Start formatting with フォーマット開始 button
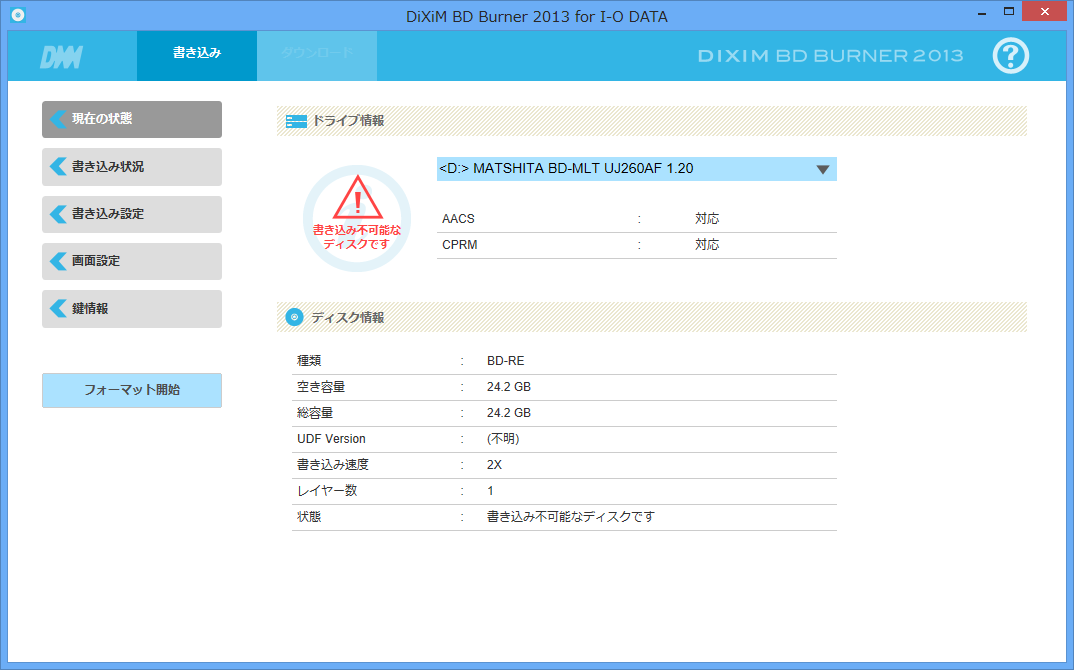The height and width of the screenshot is (670, 1074). point(132,390)
